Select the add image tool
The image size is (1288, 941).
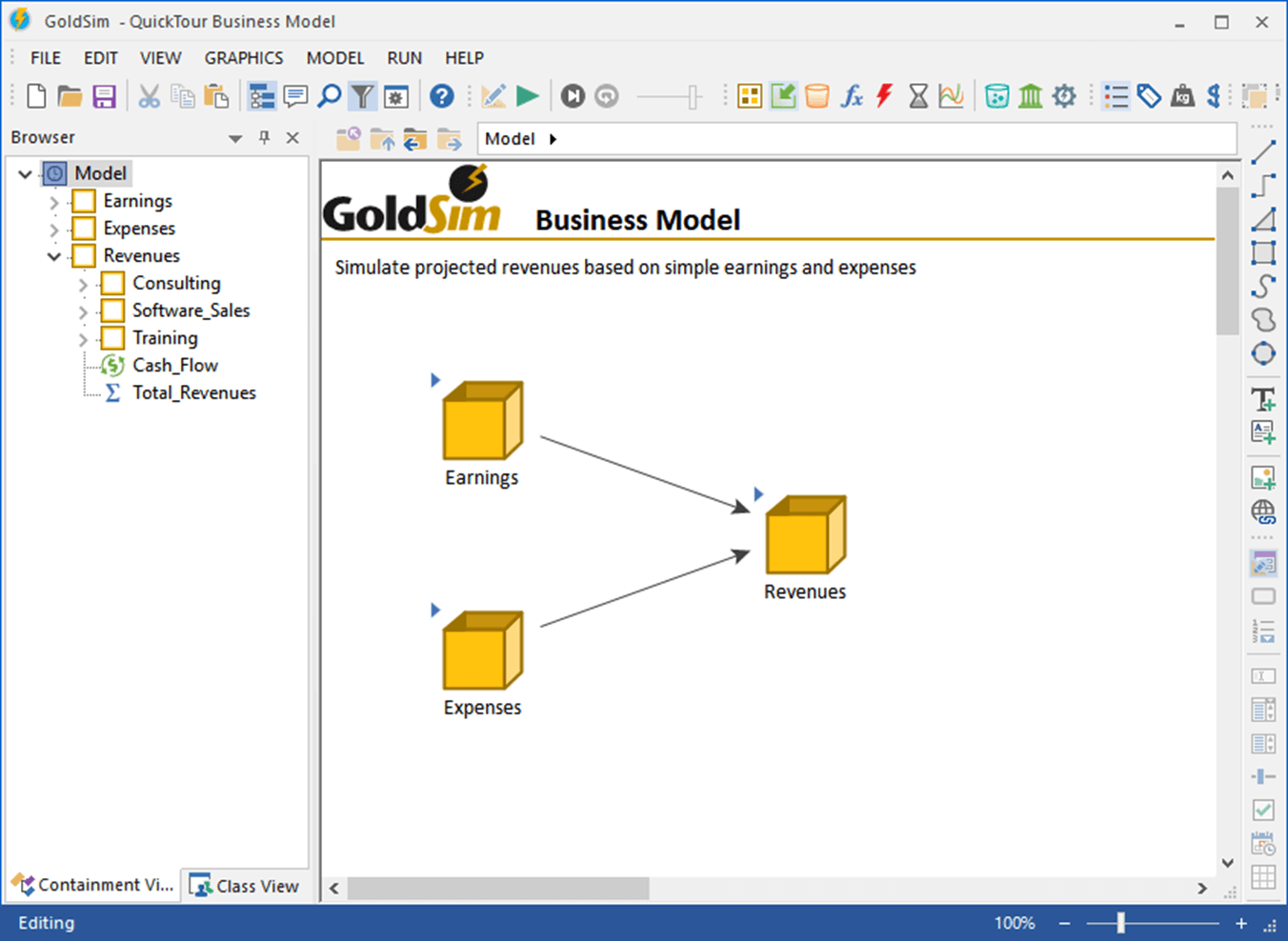(x=1263, y=478)
